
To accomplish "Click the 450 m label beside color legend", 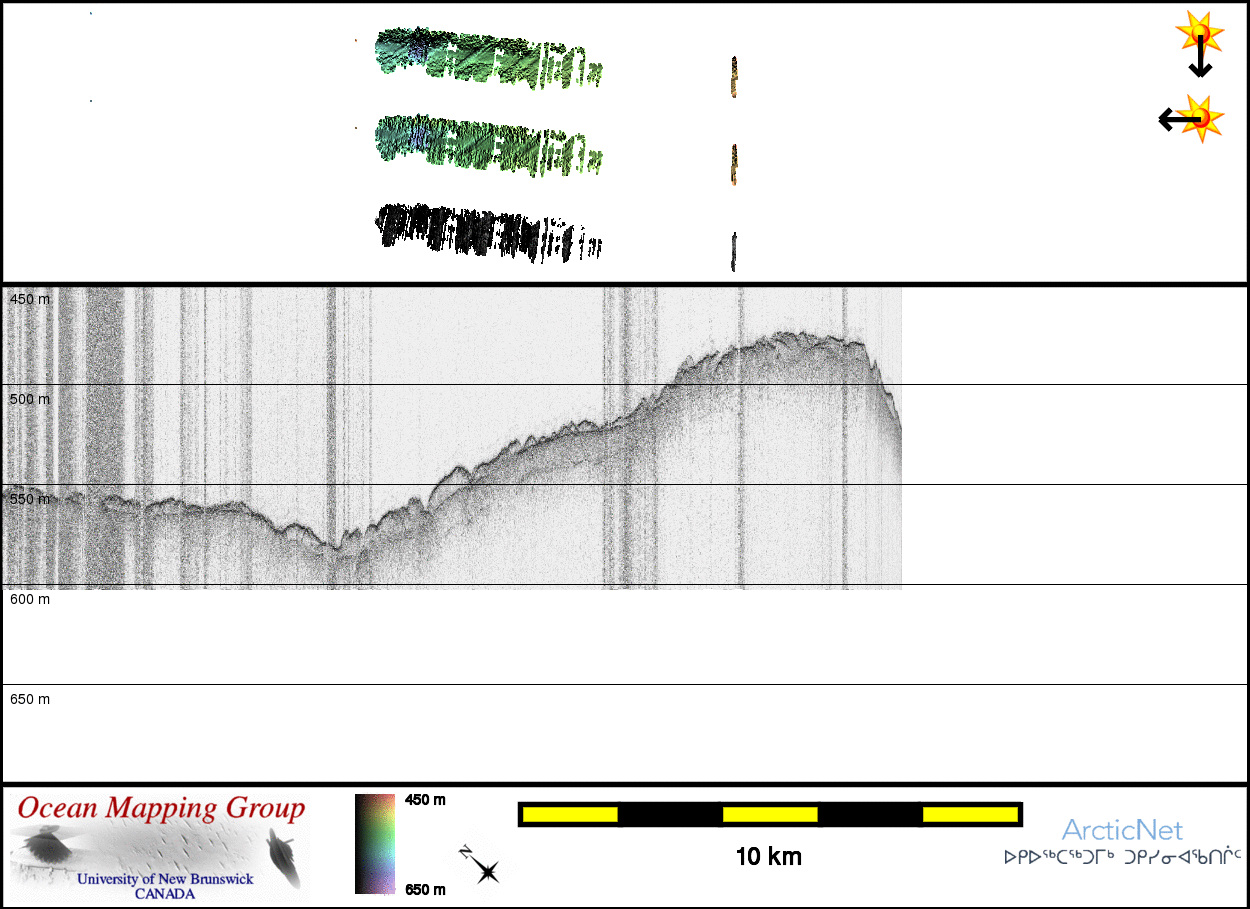I will click(425, 800).
